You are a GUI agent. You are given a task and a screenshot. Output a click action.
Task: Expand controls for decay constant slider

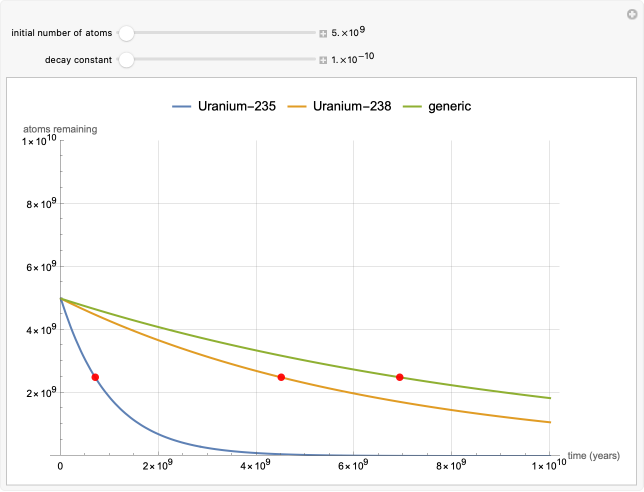coord(323,60)
